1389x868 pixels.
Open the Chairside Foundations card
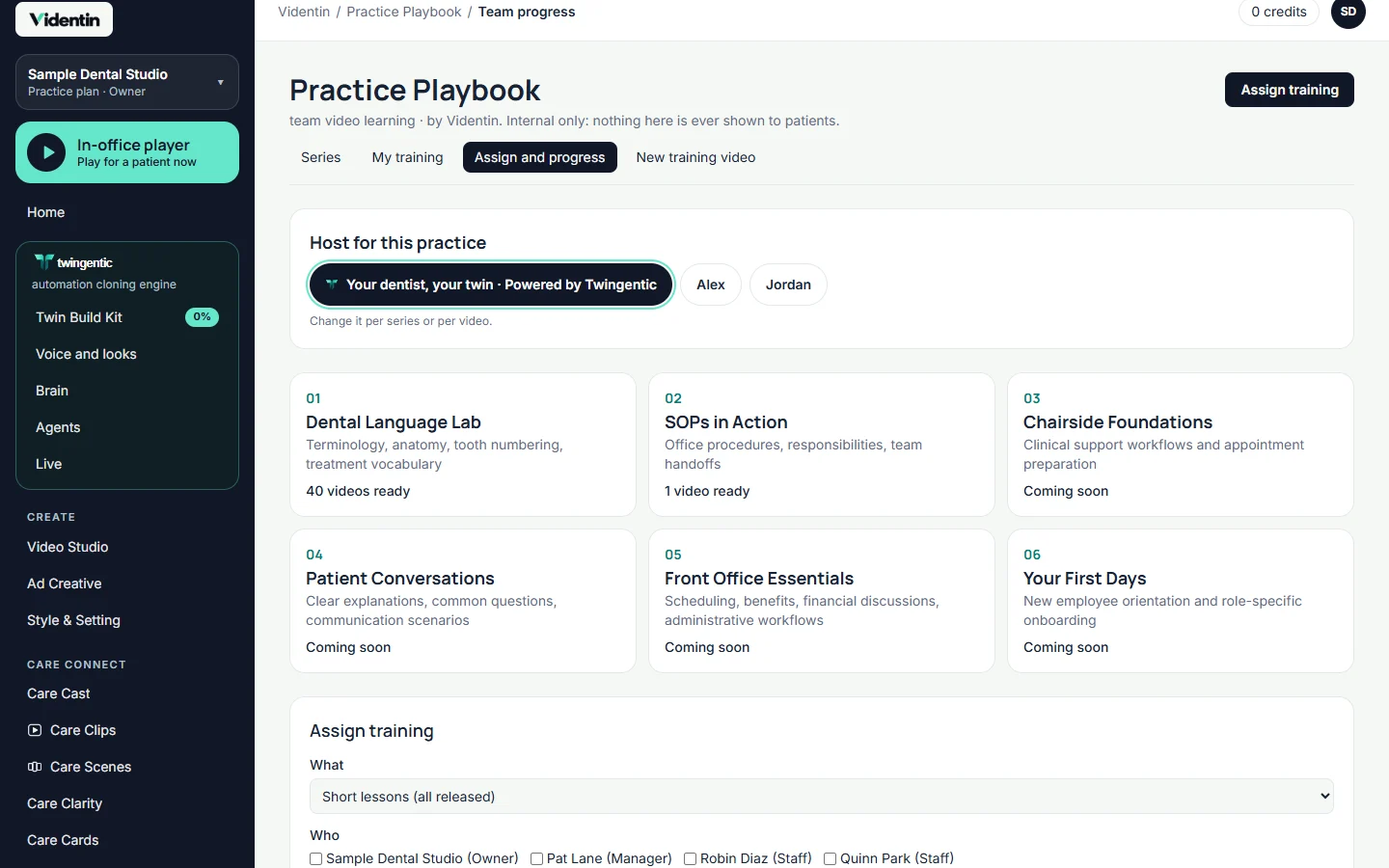1181,445
